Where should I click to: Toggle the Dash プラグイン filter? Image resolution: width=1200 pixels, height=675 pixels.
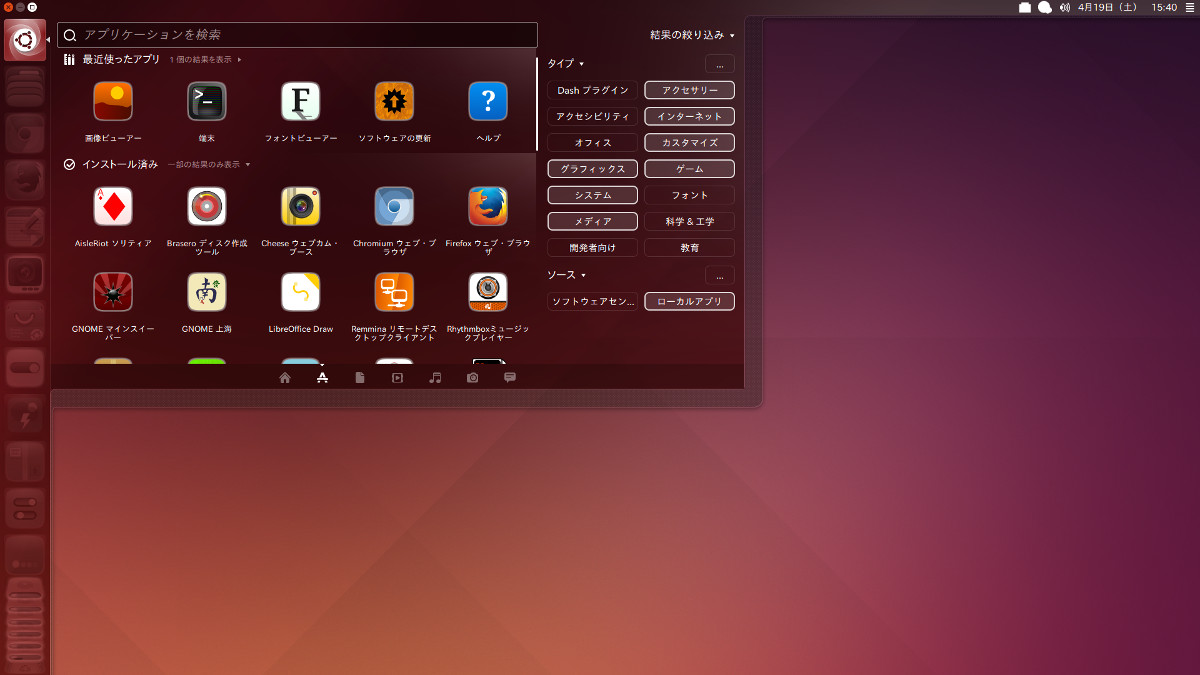coord(593,90)
